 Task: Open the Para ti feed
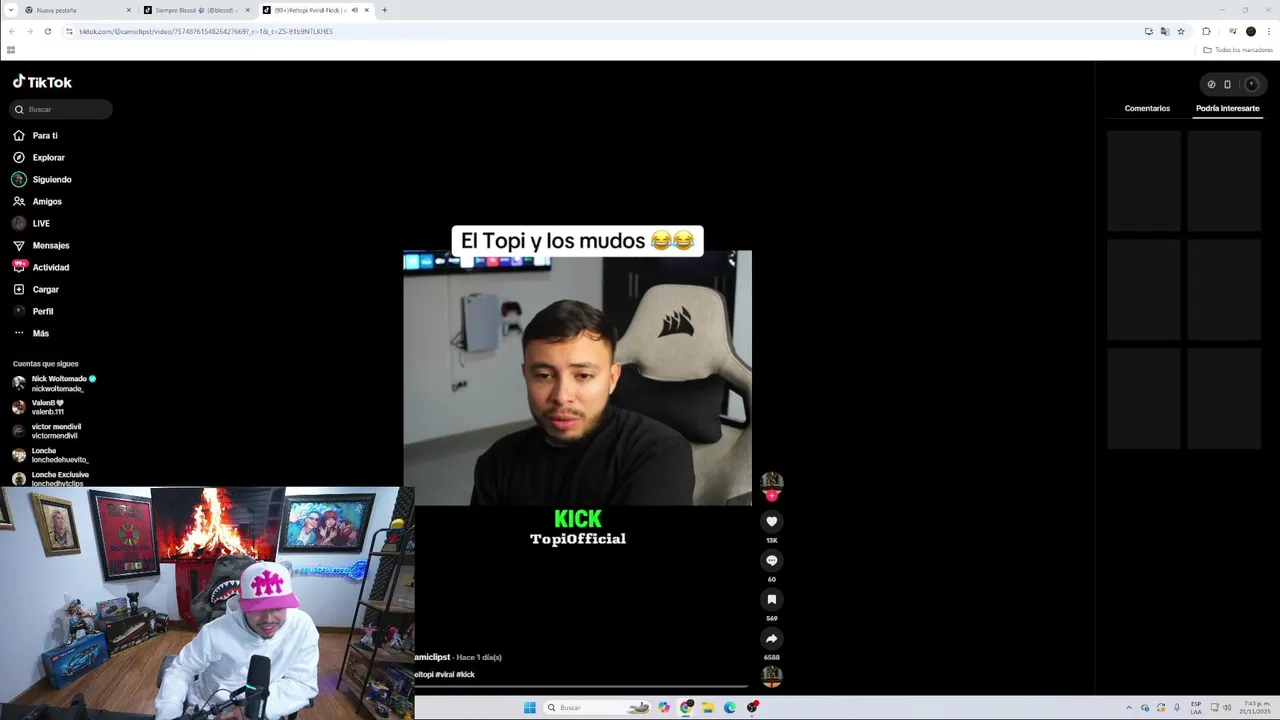pos(45,135)
